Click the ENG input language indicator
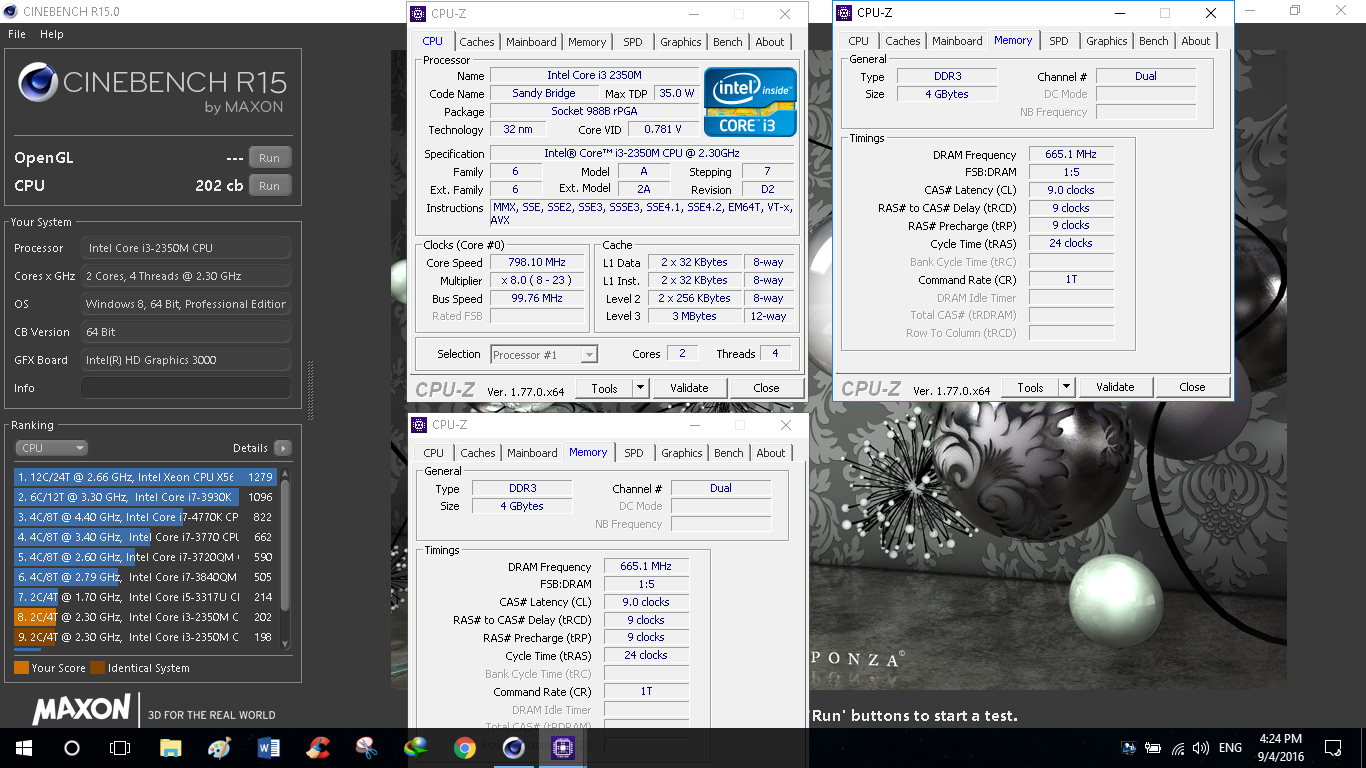The height and width of the screenshot is (768, 1366). [1230, 748]
